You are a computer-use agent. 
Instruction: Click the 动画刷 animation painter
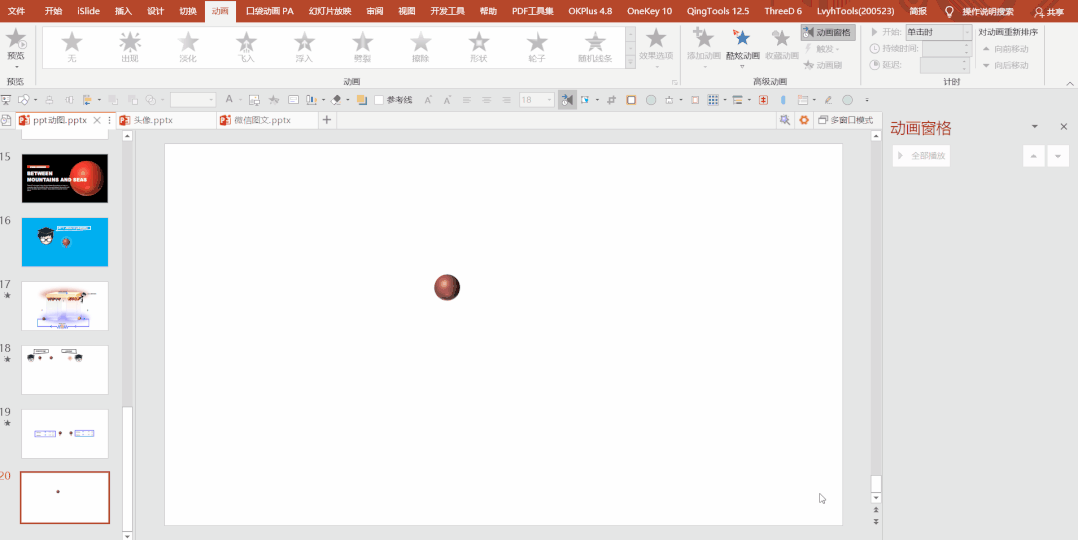pyautogui.click(x=822, y=65)
